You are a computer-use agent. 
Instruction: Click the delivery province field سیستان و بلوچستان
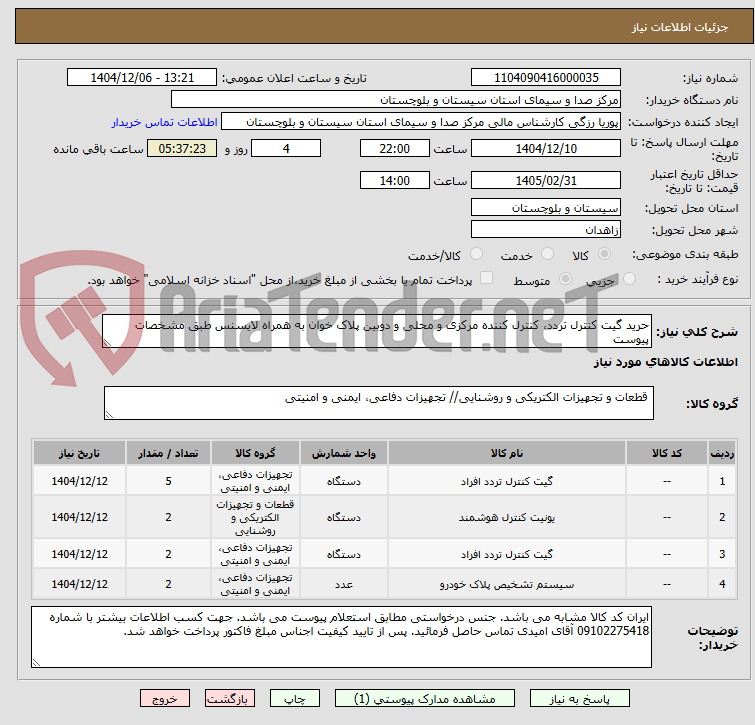[x=546, y=207]
